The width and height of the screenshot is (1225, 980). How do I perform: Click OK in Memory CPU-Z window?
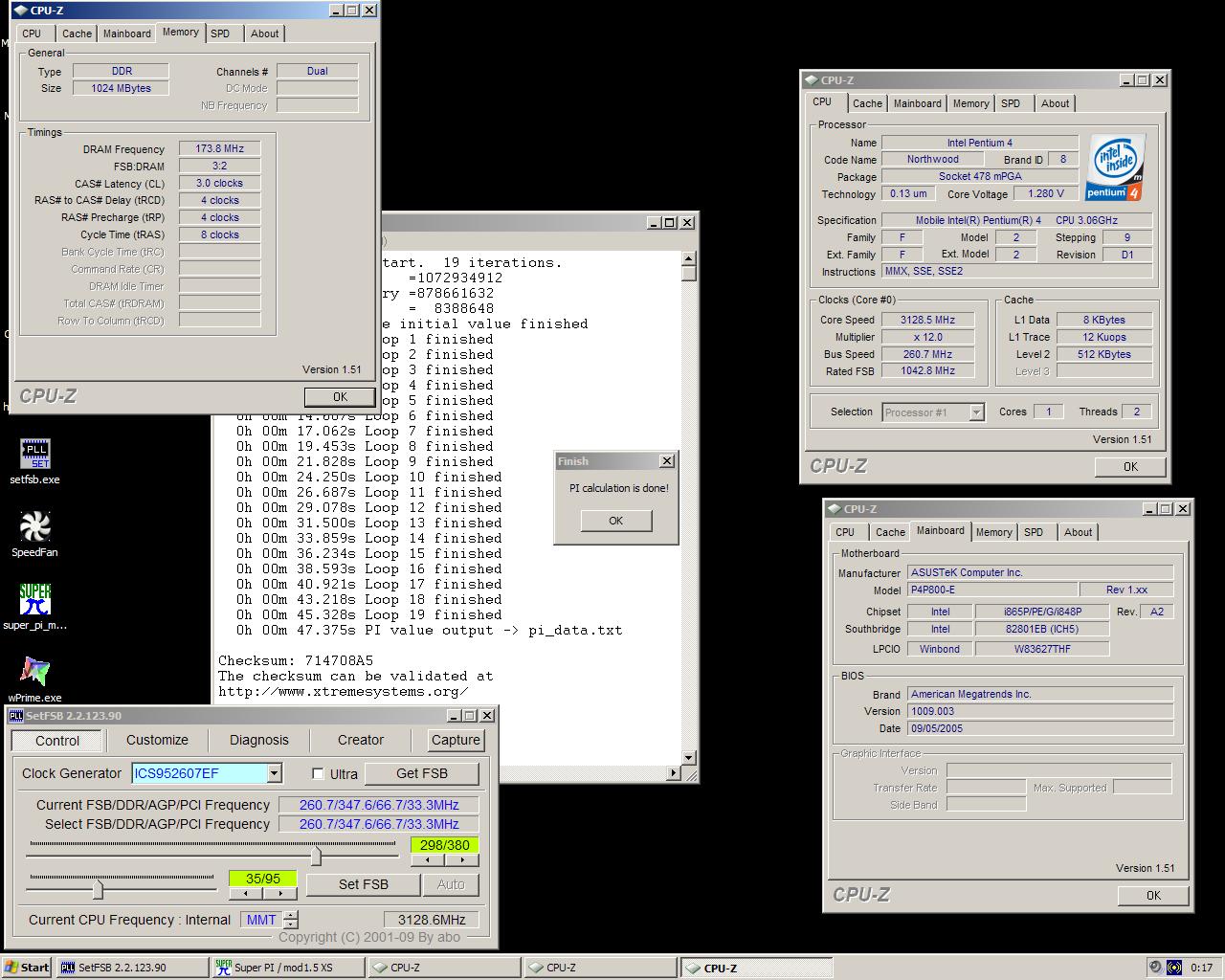click(x=340, y=396)
